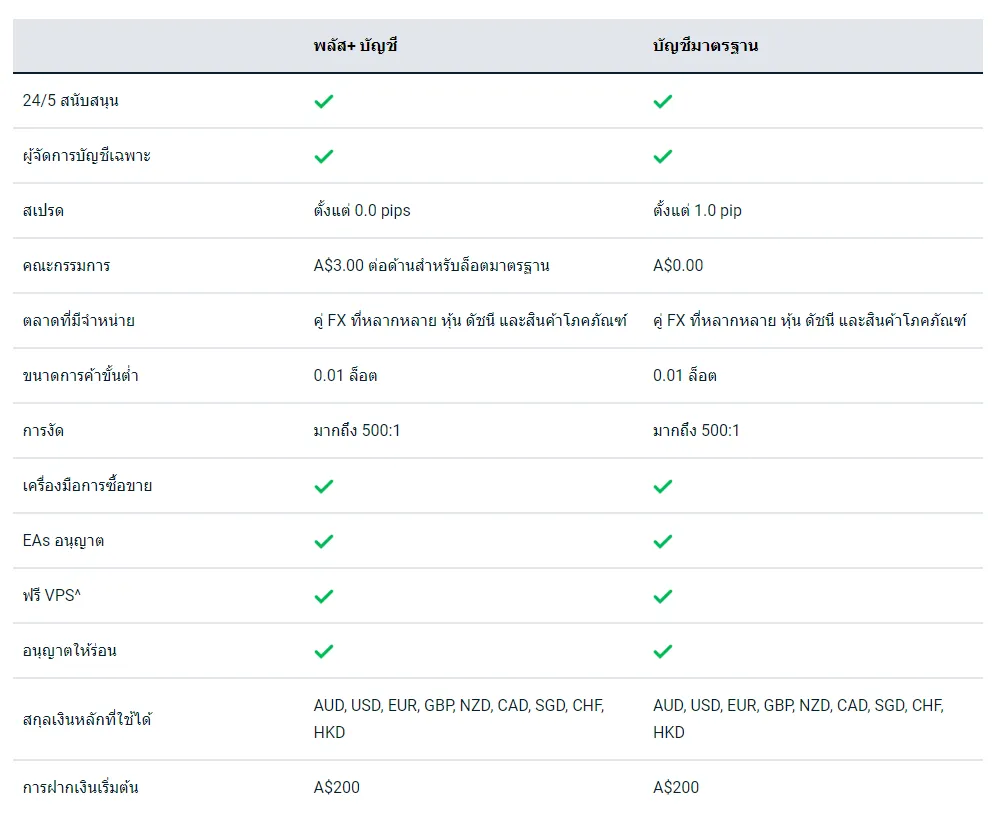The height and width of the screenshot is (837, 994).
Task: Click the A$0.00 commission value
Action: [678, 266]
